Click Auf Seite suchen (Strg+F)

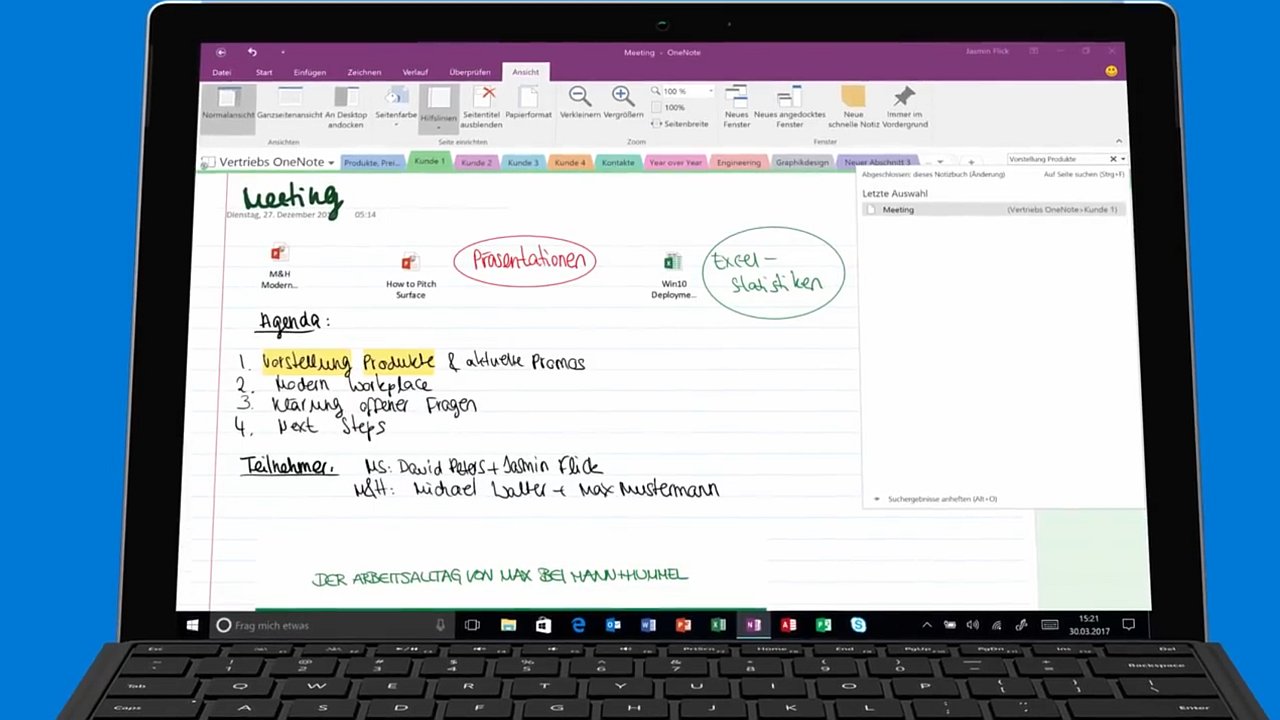coord(1084,174)
